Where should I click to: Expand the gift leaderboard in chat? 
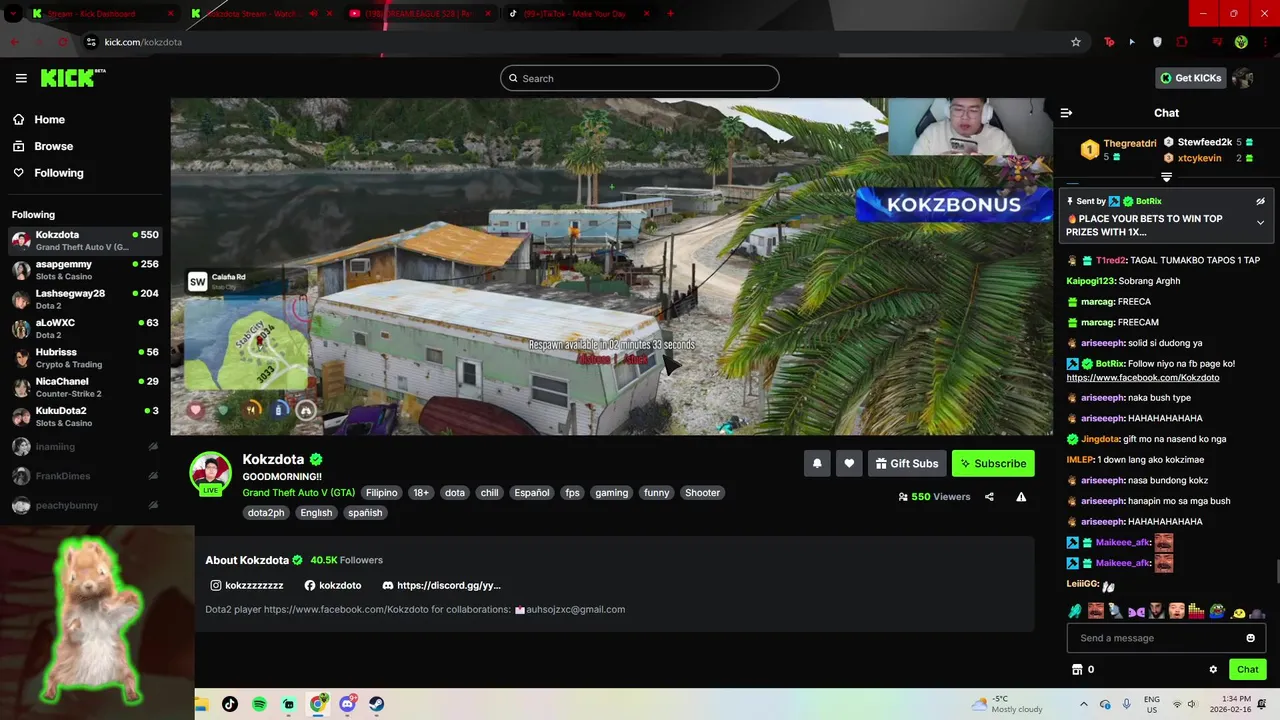[1166, 177]
